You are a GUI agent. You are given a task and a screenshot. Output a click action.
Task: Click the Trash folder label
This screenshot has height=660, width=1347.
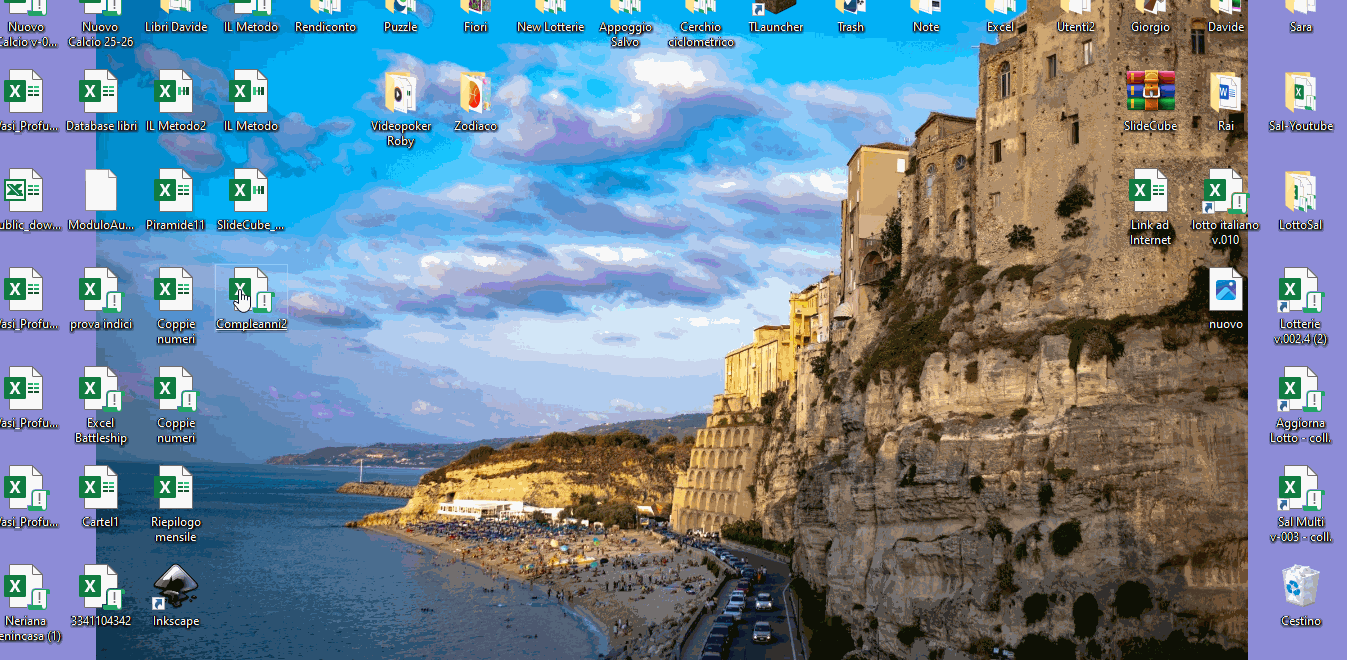click(x=851, y=27)
